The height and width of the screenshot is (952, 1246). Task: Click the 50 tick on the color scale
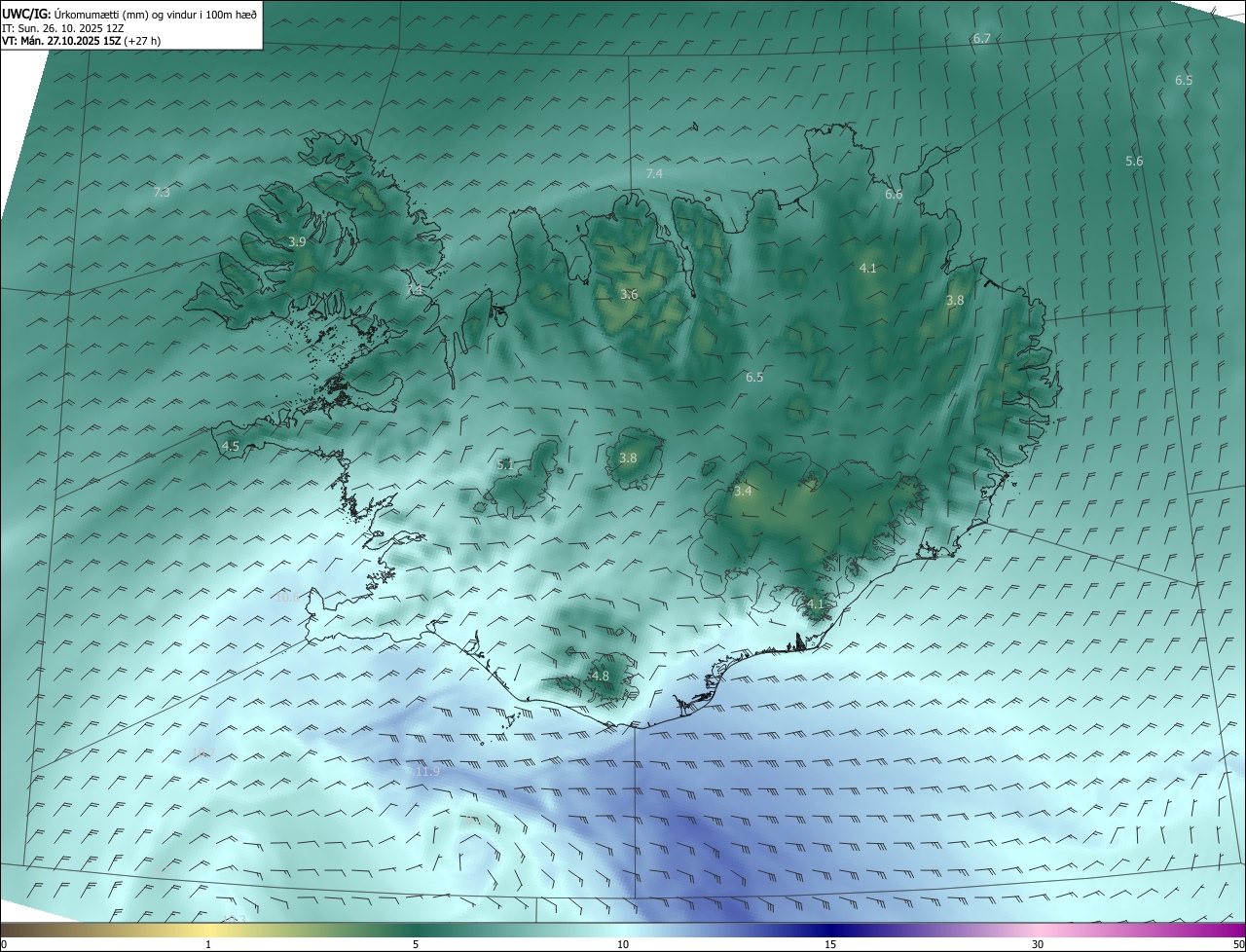(1238, 945)
